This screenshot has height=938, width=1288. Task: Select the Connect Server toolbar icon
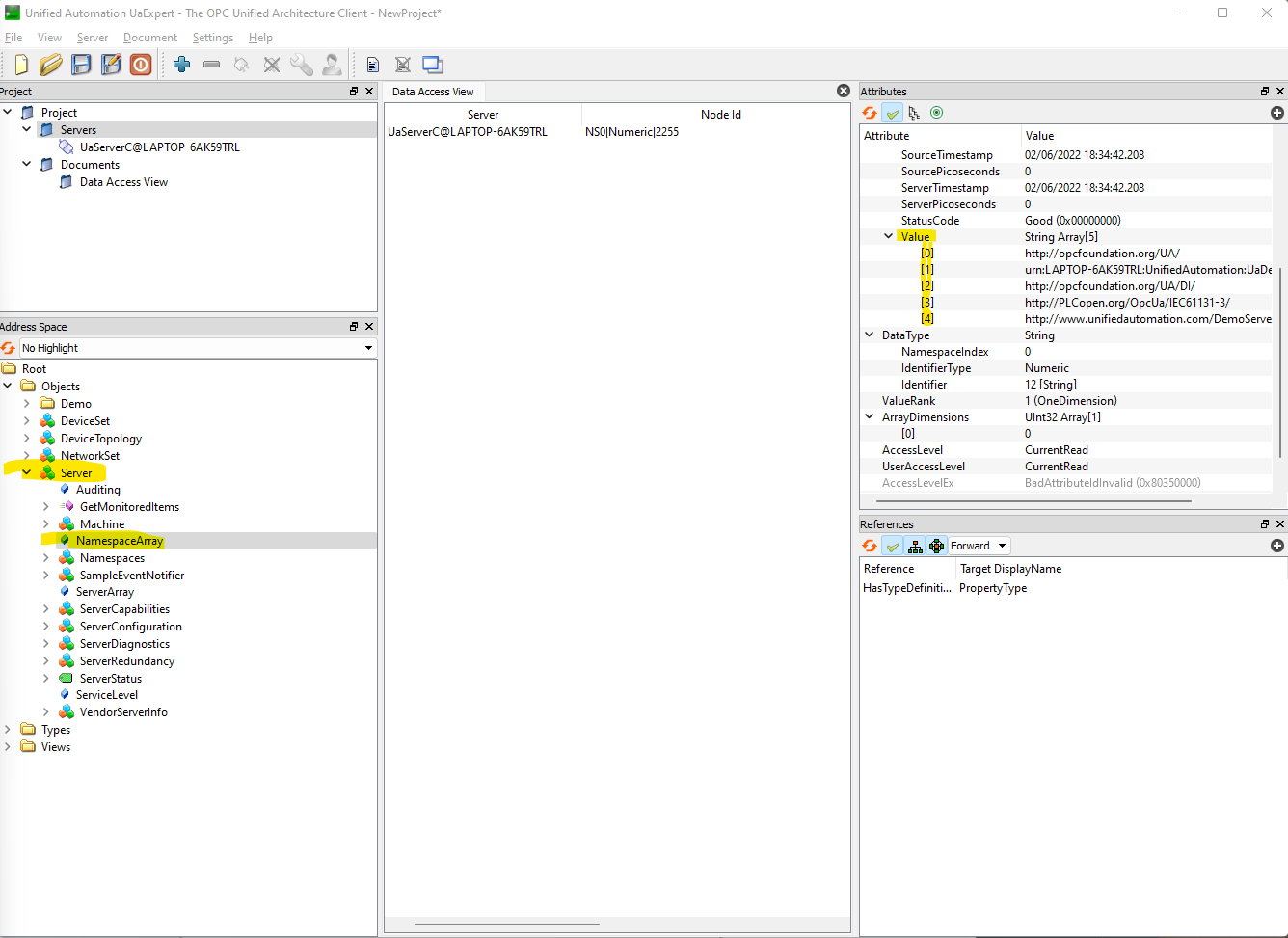pyautogui.click(x=240, y=65)
